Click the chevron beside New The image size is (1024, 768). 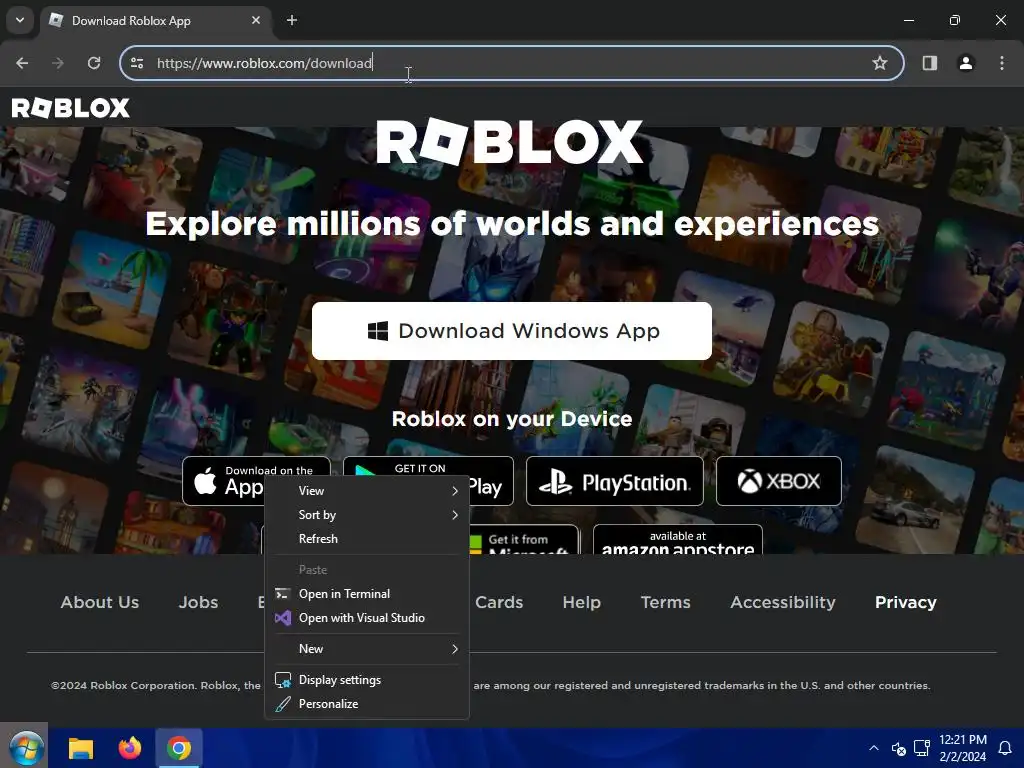click(x=455, y=648)
